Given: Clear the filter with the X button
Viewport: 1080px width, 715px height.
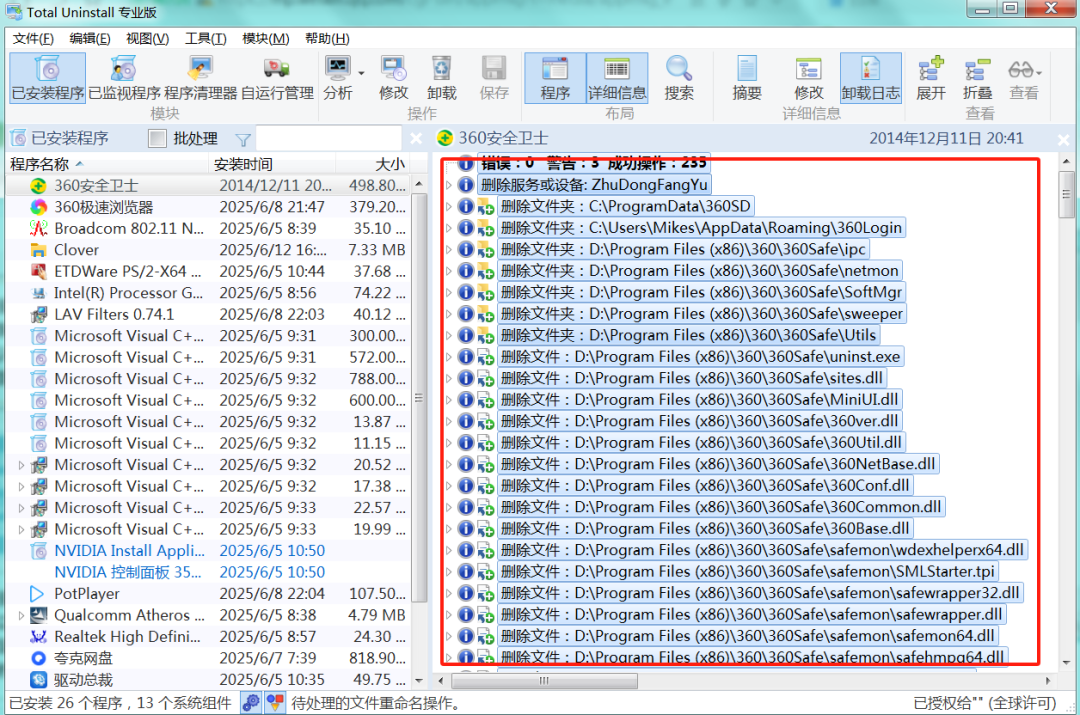Looking at the screenshot, I should tap(415, 138).
